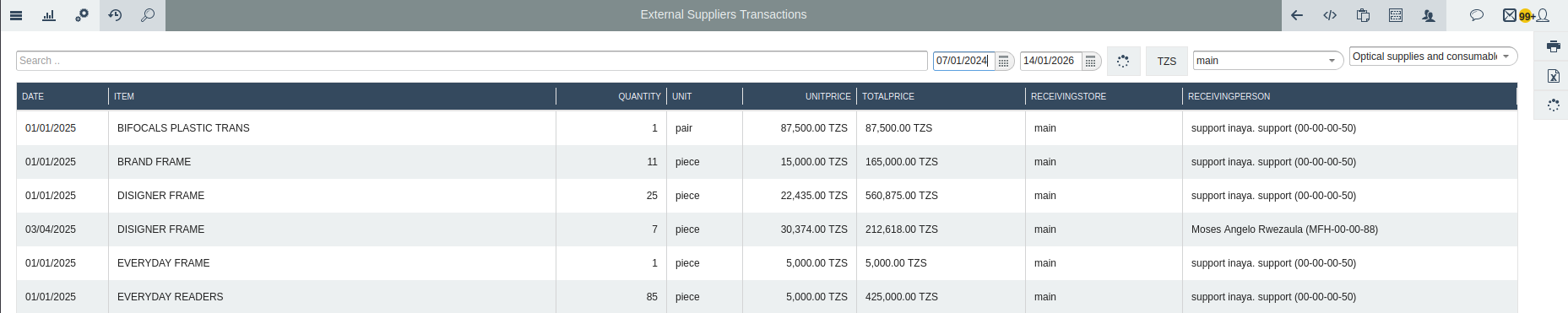The width and height of the screenshot is (1568, 313).
Task: Select DISIGNER FRAME row dated 03/04/2025
Action: tap(767, 229)
